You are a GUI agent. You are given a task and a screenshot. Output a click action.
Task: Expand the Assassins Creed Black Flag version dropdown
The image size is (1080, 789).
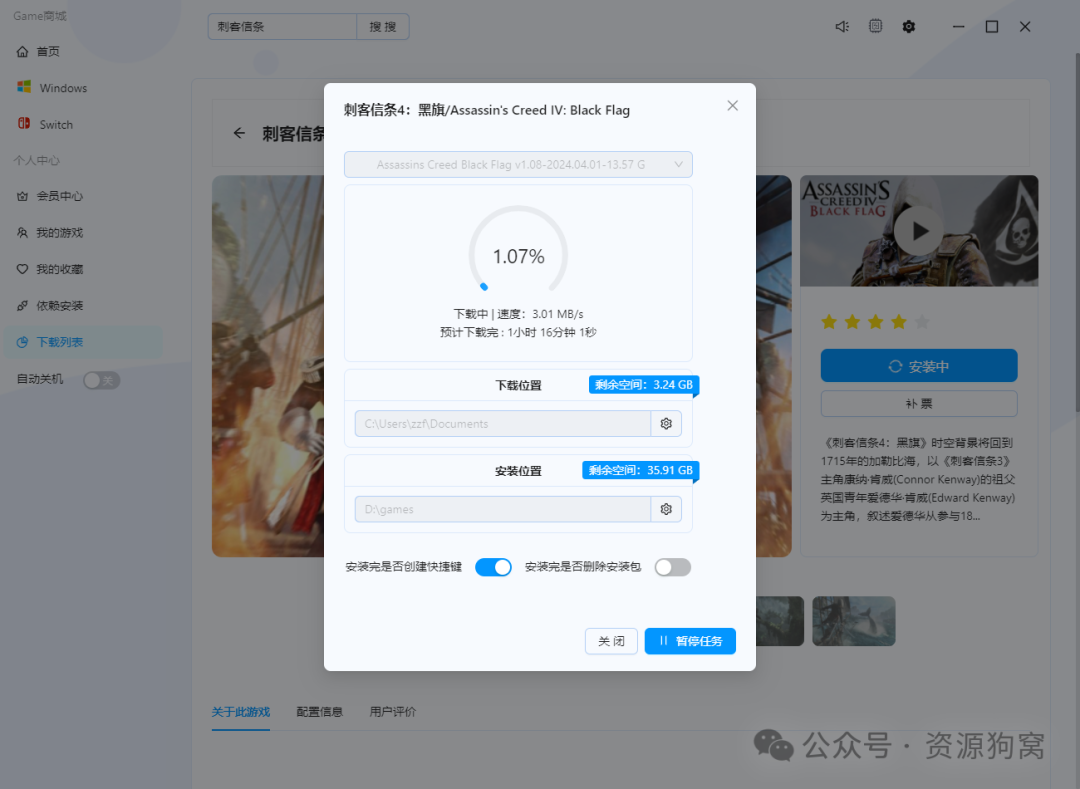[x=518, y=165]
